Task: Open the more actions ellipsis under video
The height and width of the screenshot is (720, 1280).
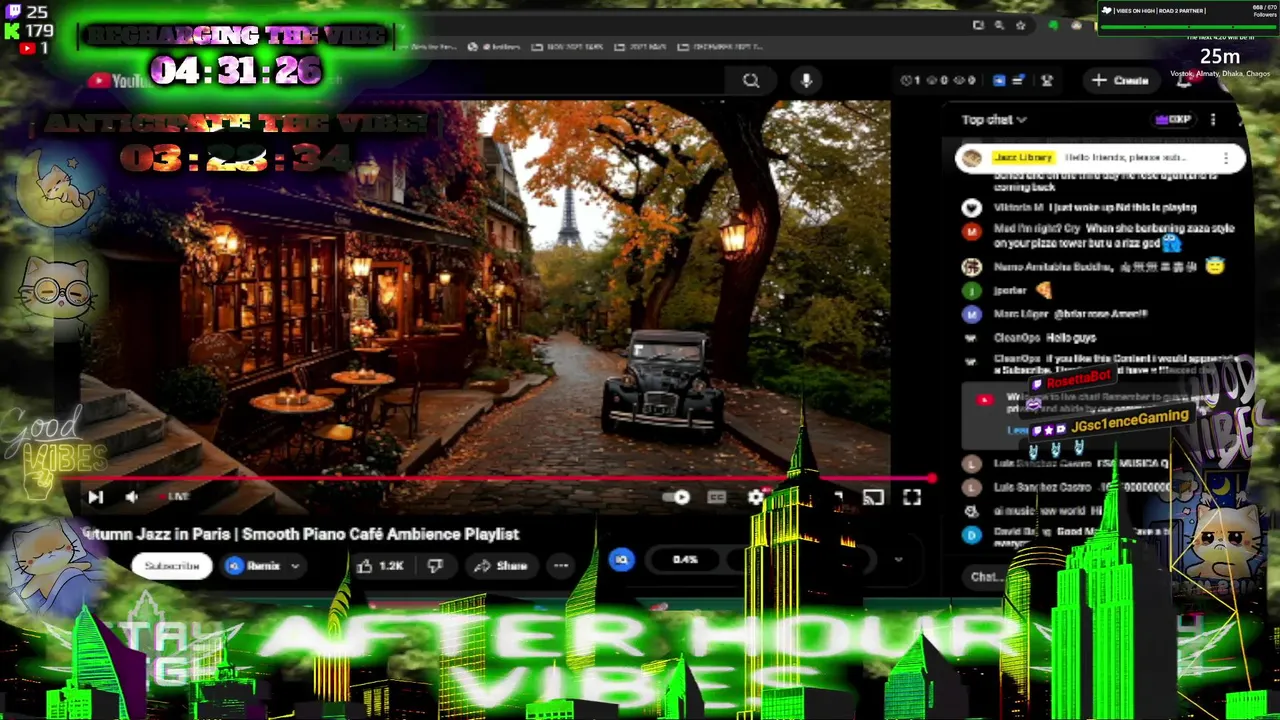Action: click(x=561, y=566)
